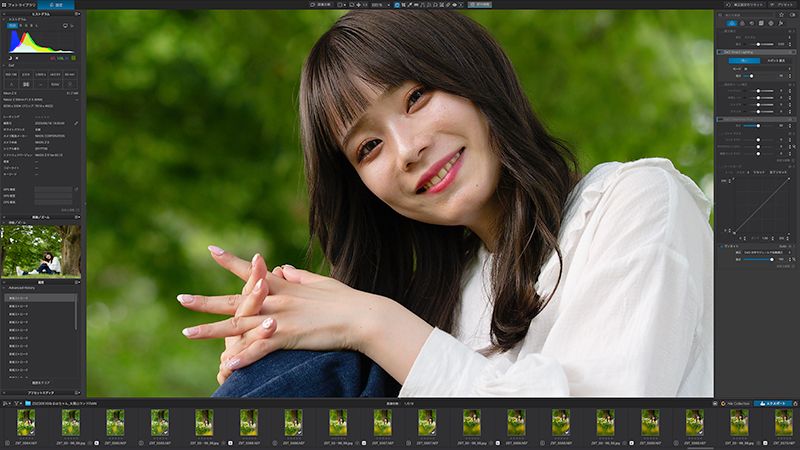Open the display mode dropdown arrow
The height and width of the screenshot is (450, 800).
pyautogui.click(x=345, y=5)
